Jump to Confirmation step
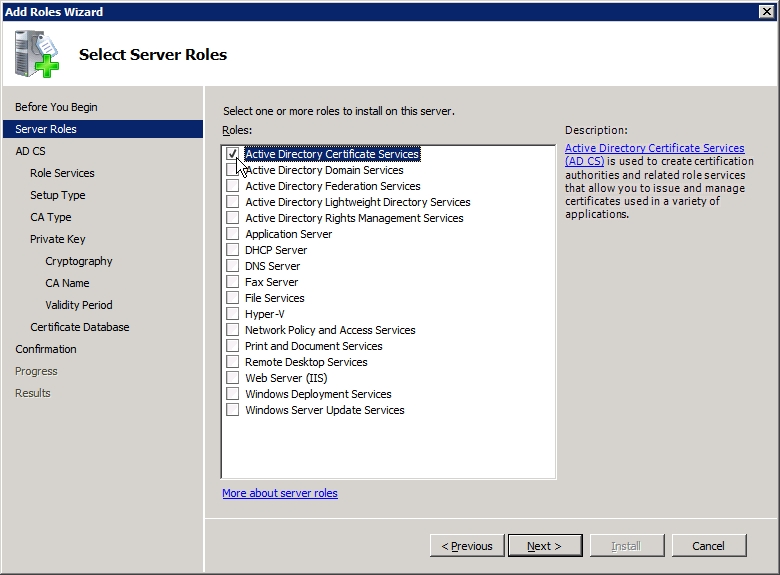The image size is (780, 575). coord(46,349)
